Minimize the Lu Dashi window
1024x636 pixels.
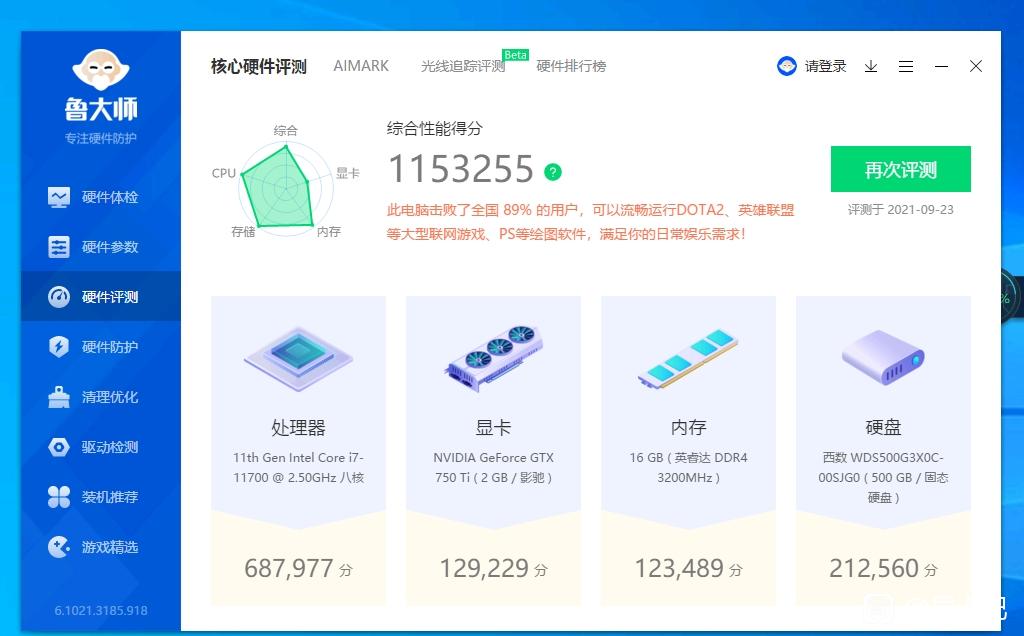pyautogui.click(x=941, y=67)
